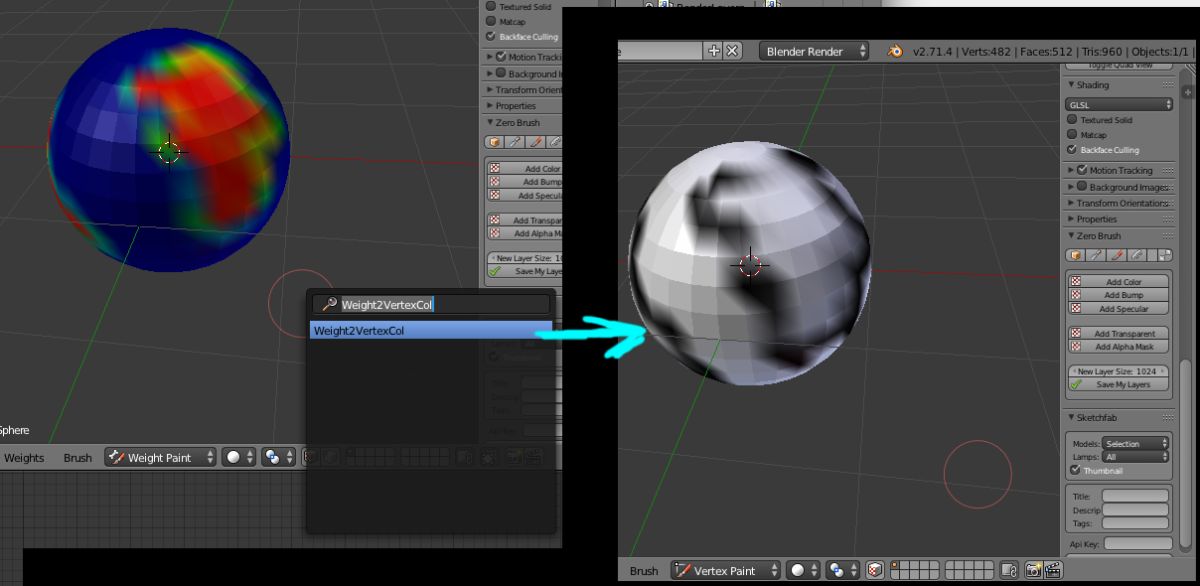Viewport: 1200px width, 586px height.
Task: Select the red brush icon in right Zero Brush panel
Action: (x=1117, y=256)
